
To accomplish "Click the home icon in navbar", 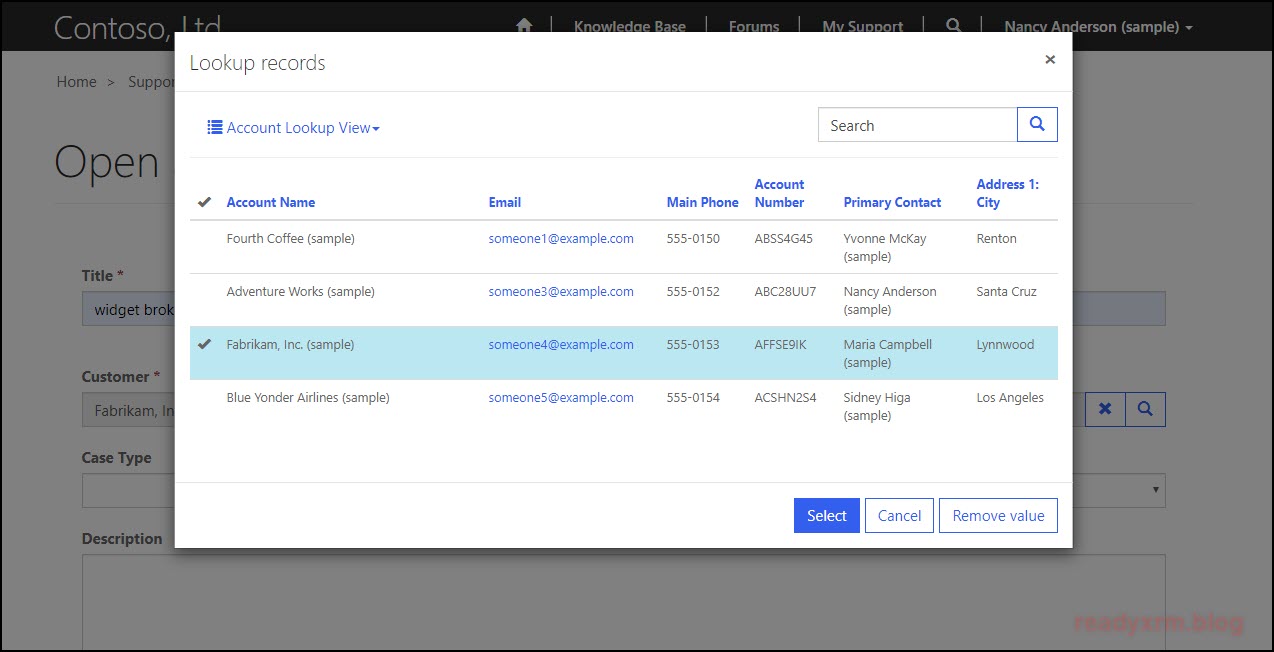I will click(x=524, y=27).
